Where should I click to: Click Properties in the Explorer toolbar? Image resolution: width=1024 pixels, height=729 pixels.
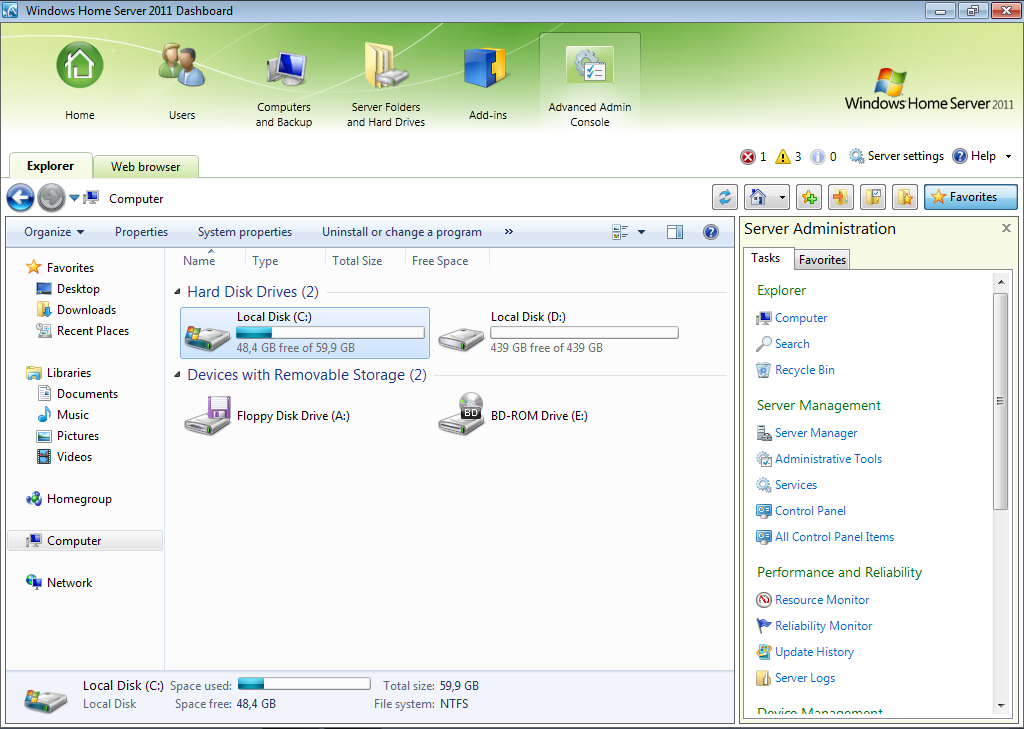pos(141,232)
